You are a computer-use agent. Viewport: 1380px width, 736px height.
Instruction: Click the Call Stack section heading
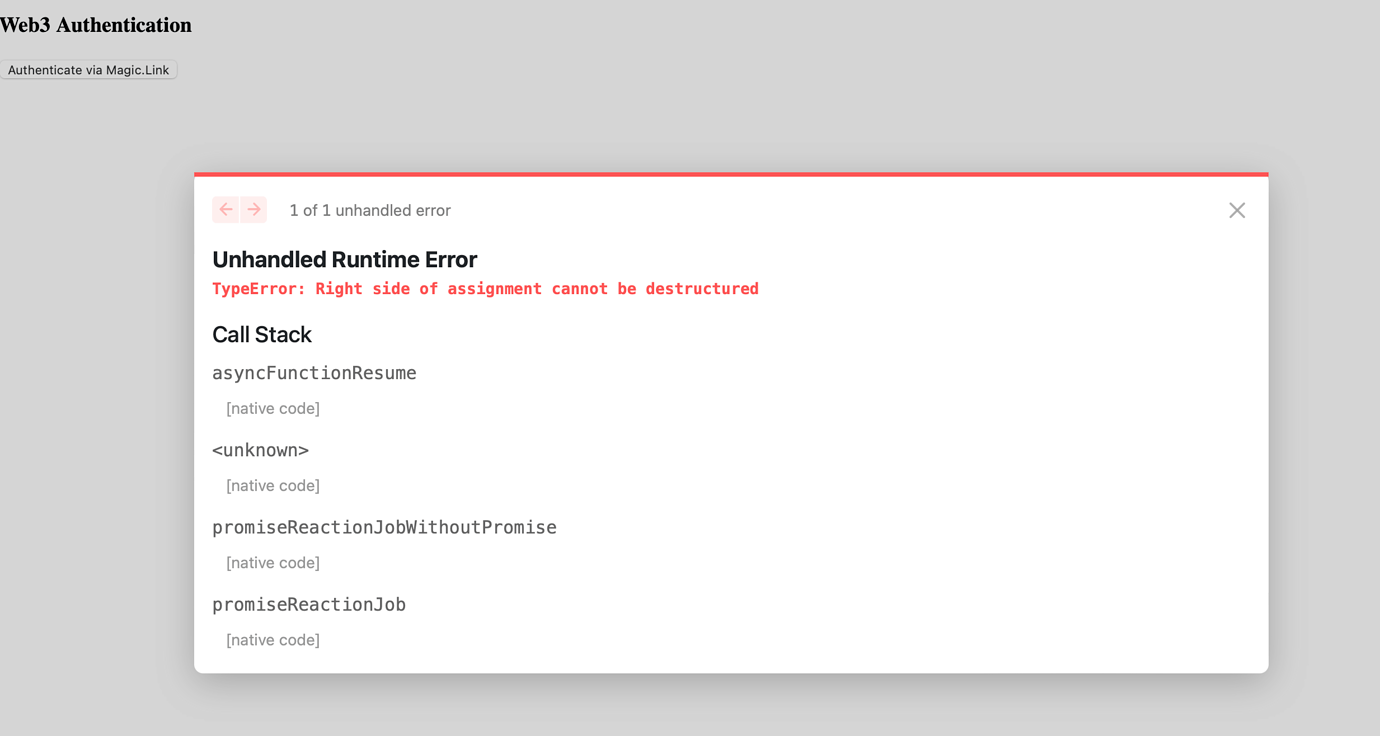pyautogui.click(x=262, y=334)
